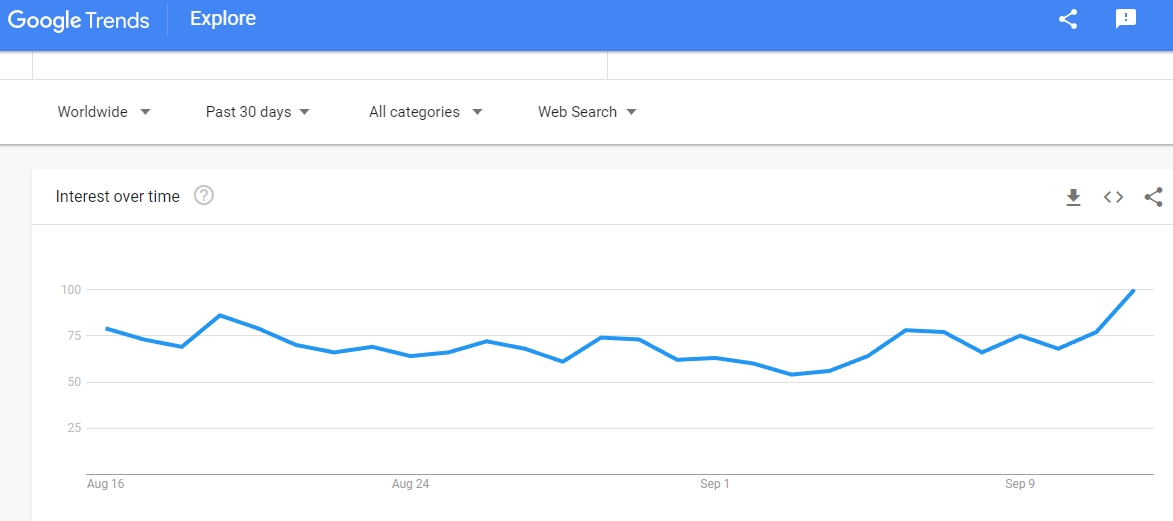Open the Explore page title

[223, 19]
